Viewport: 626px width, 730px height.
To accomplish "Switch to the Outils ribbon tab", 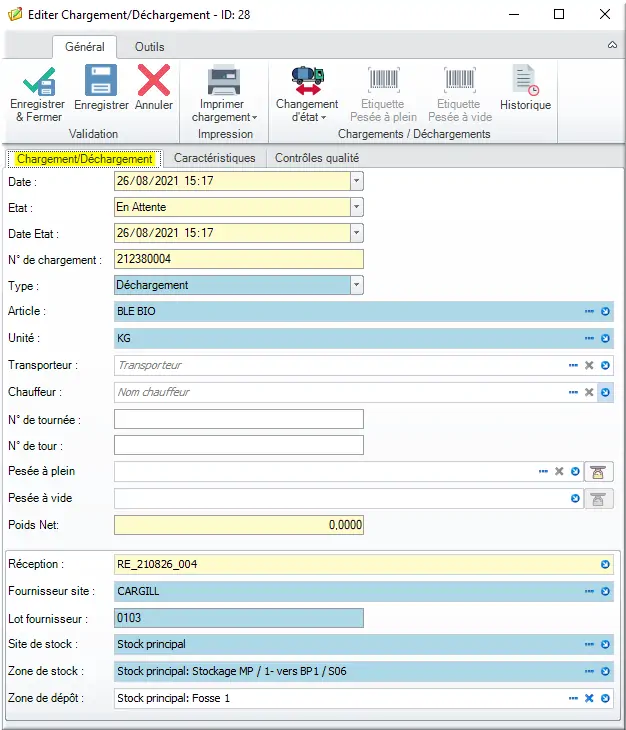I will tap(149, 47).
